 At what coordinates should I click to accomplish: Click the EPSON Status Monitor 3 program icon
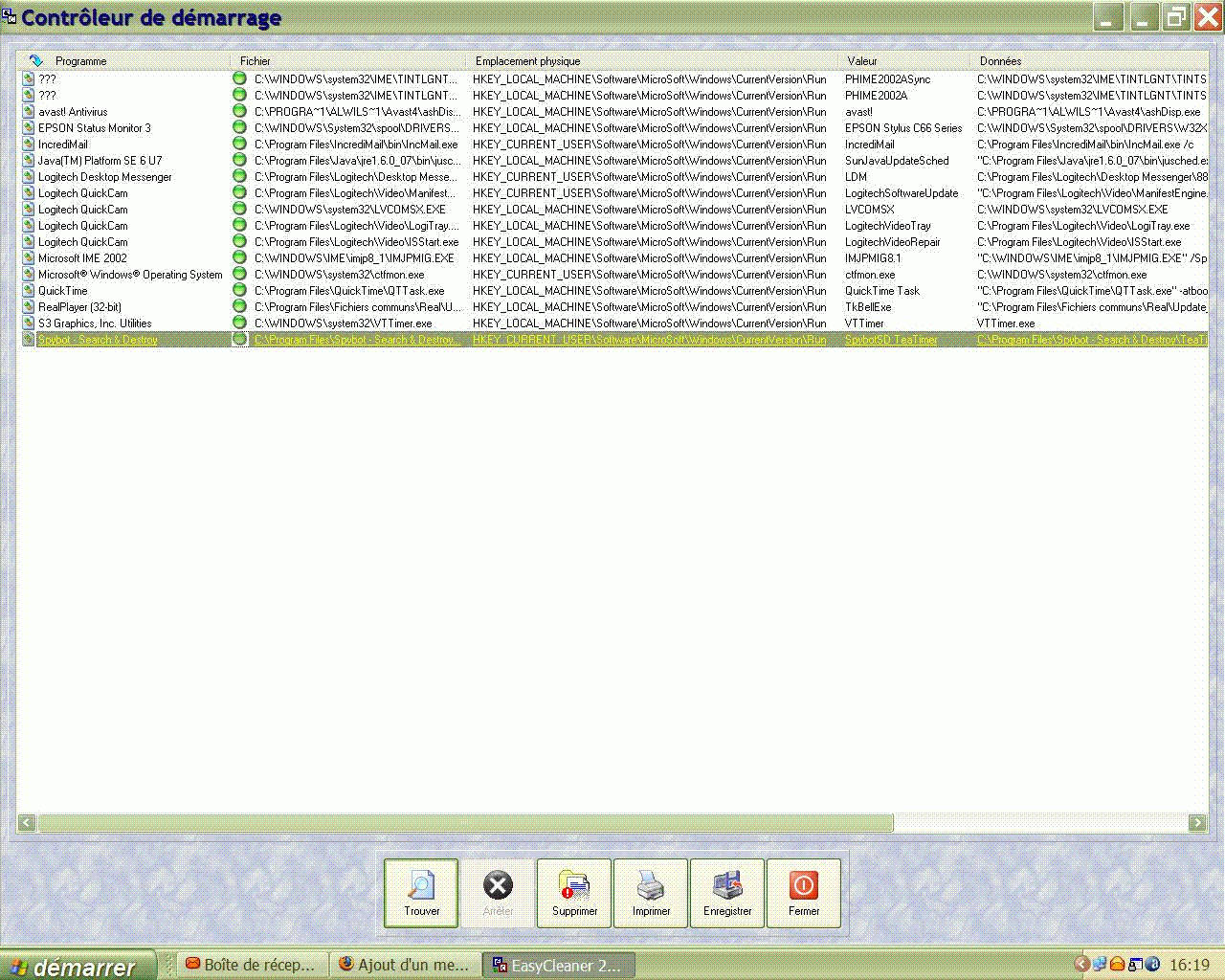29,128
